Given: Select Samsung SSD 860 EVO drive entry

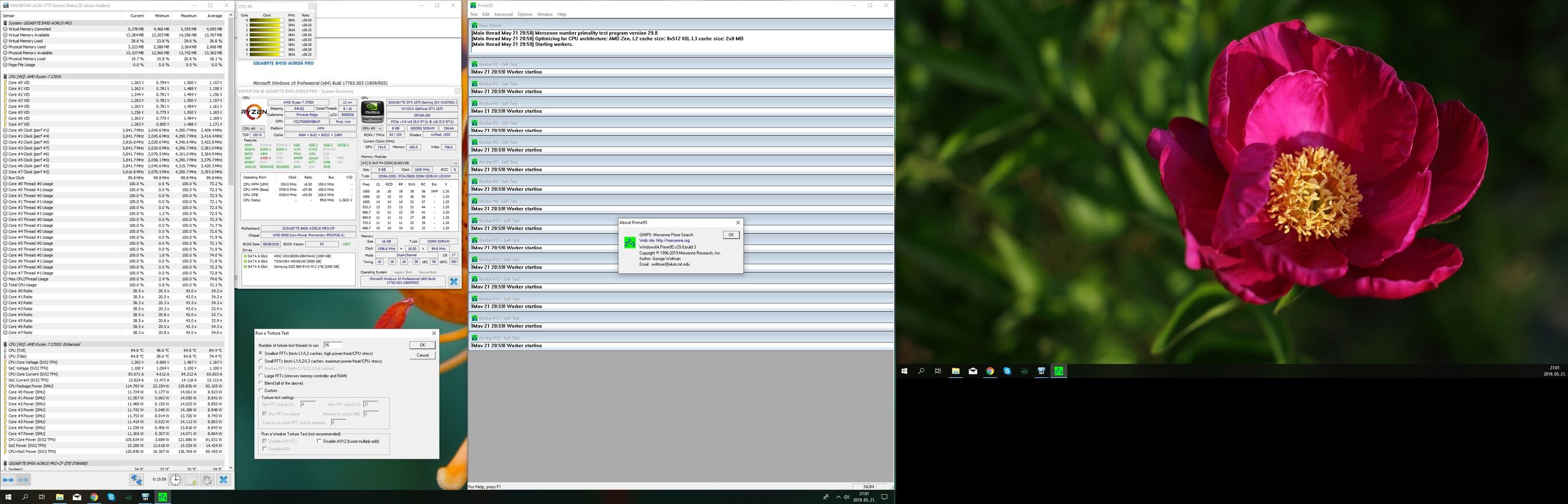Looking at the screenshot, I should tap(298, 266).
